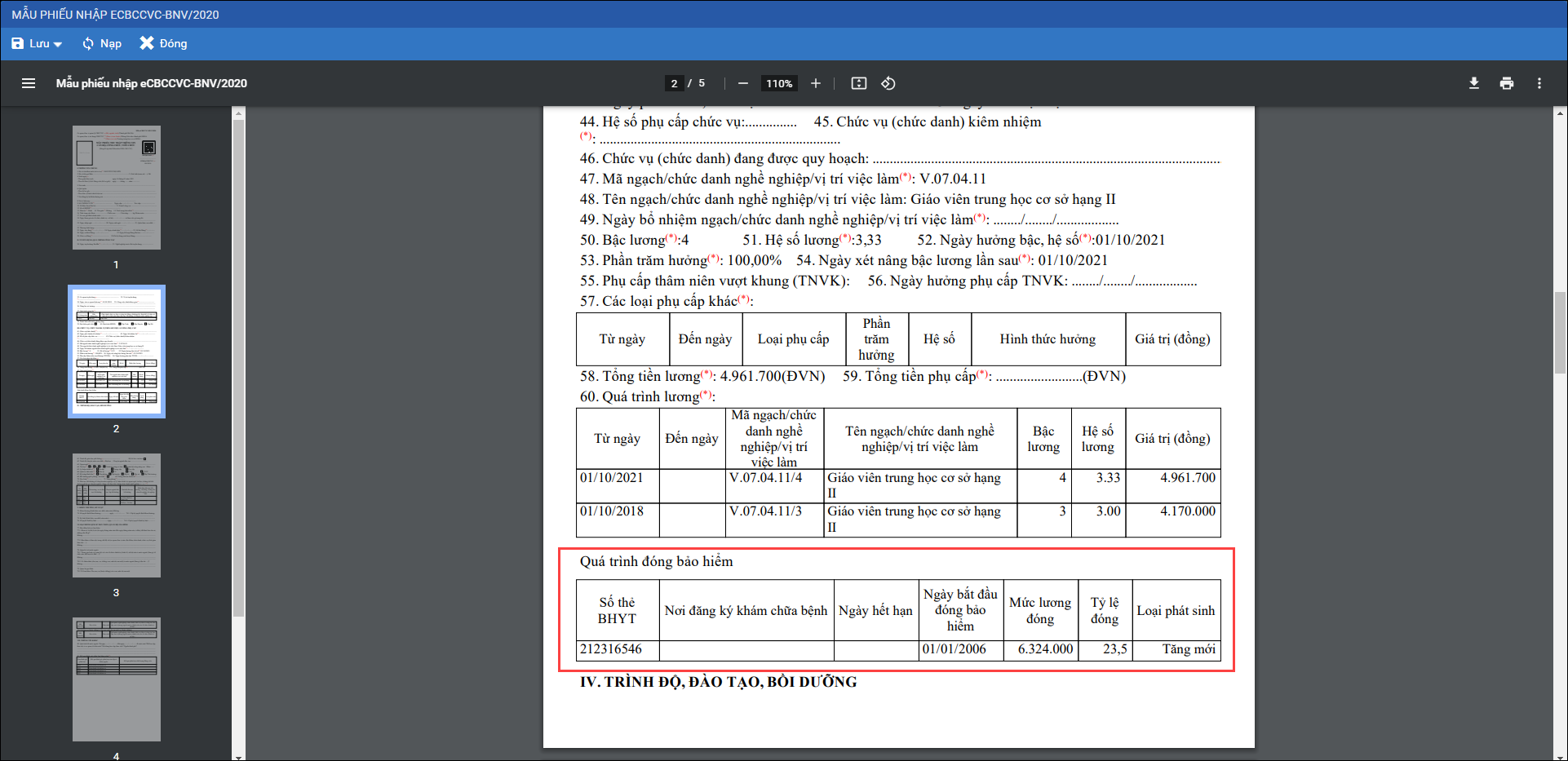The width and height of the screenshot is (1568, 761).
Task: Click the zoom in plus icon
Action: pos(815,83)
